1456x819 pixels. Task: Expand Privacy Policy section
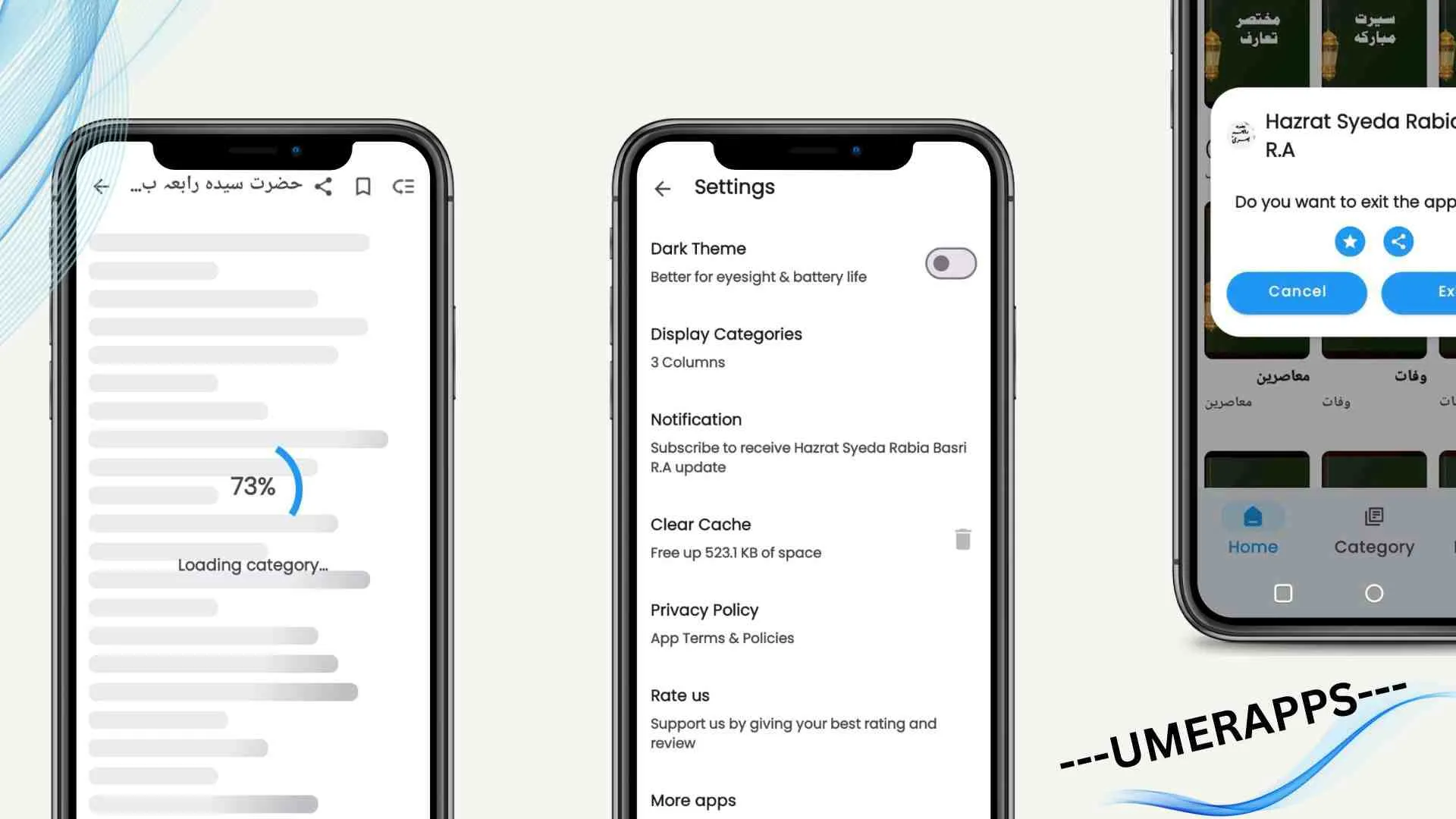pyautogui.click(x=703, y=609)
